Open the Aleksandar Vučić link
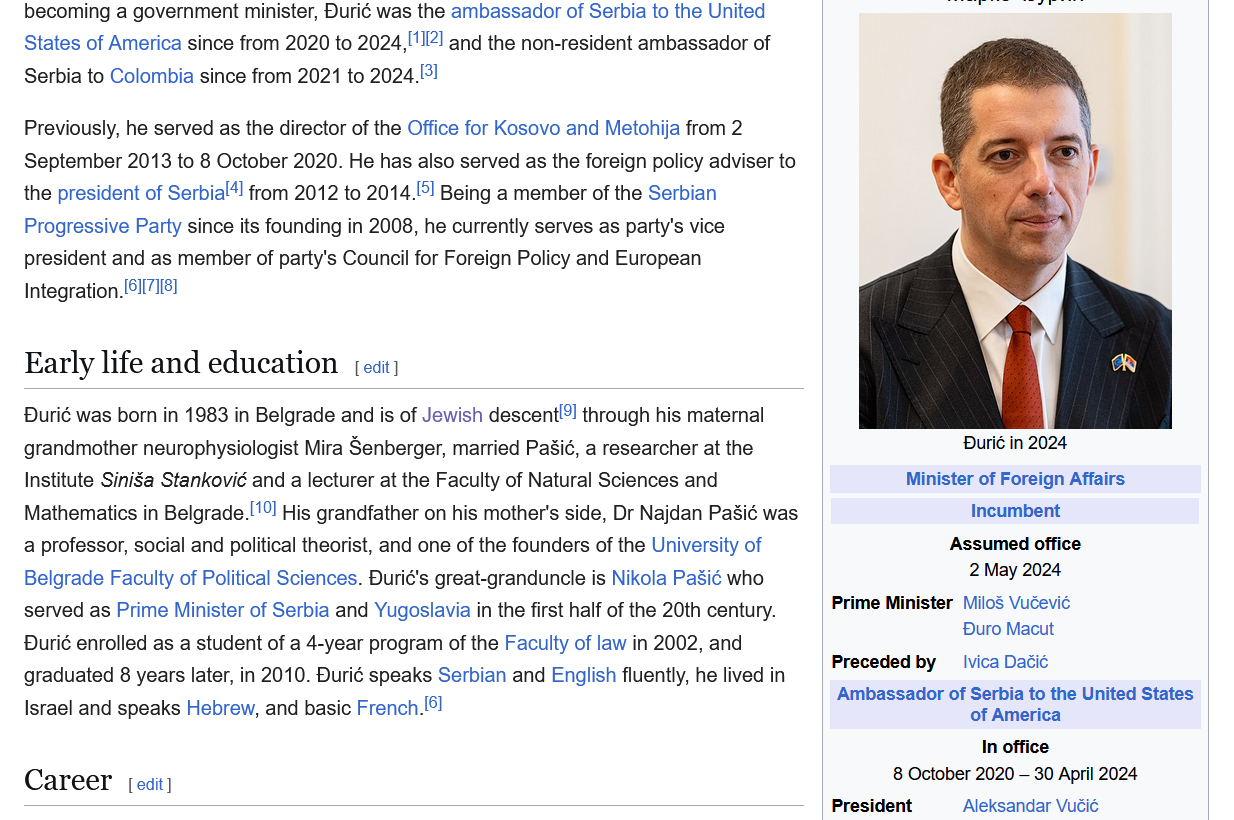Viewport: 1234px width, 820px height. [x=1030, y=806]
